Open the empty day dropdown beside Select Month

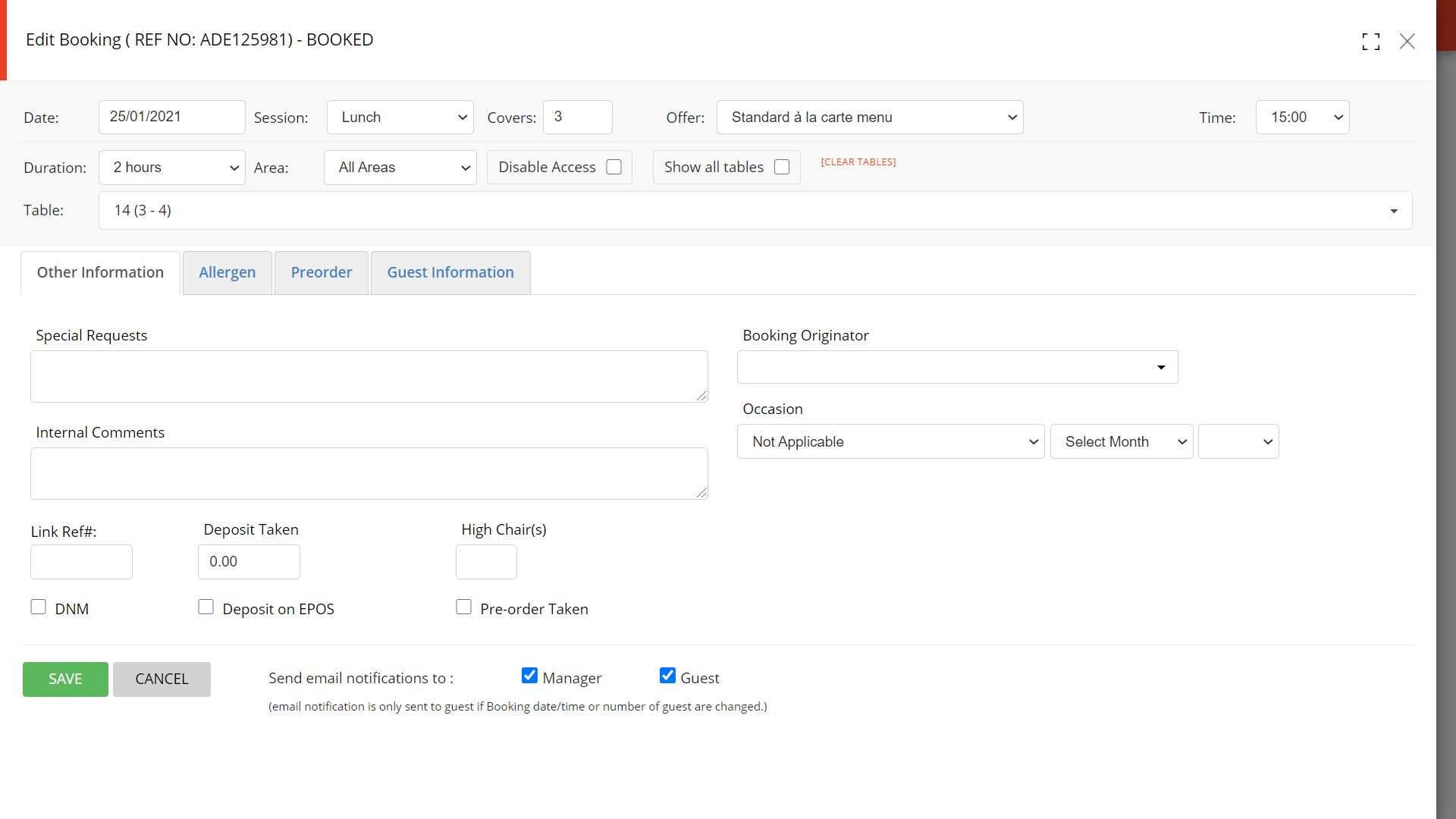1238,441
